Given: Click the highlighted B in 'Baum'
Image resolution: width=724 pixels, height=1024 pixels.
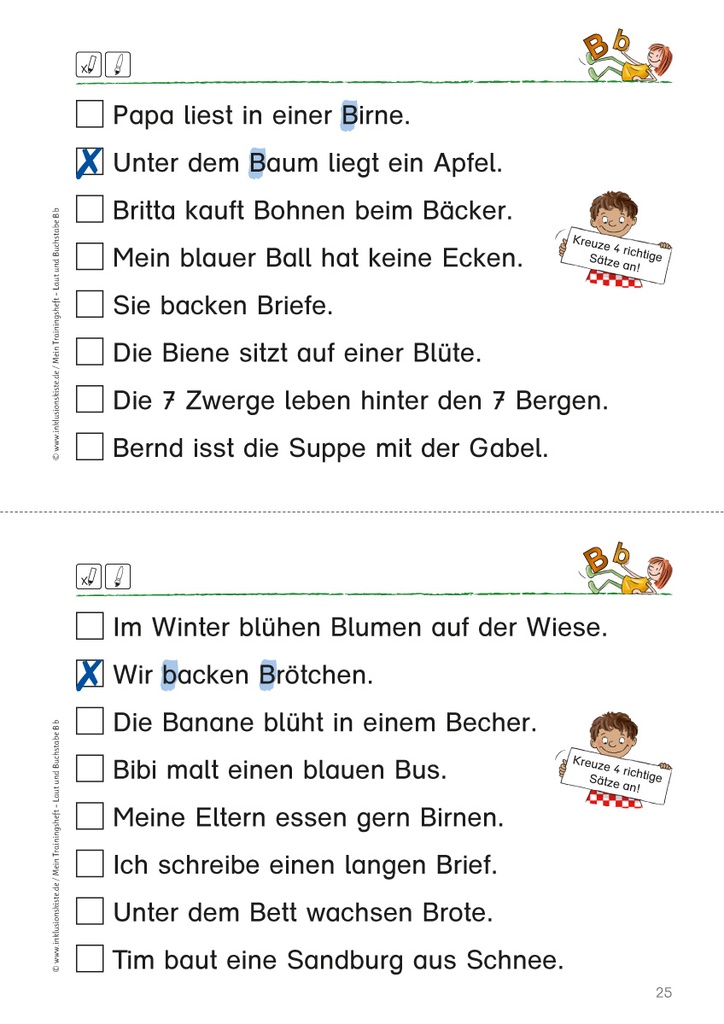Looking at the screenshot, I should pos(257,162).
